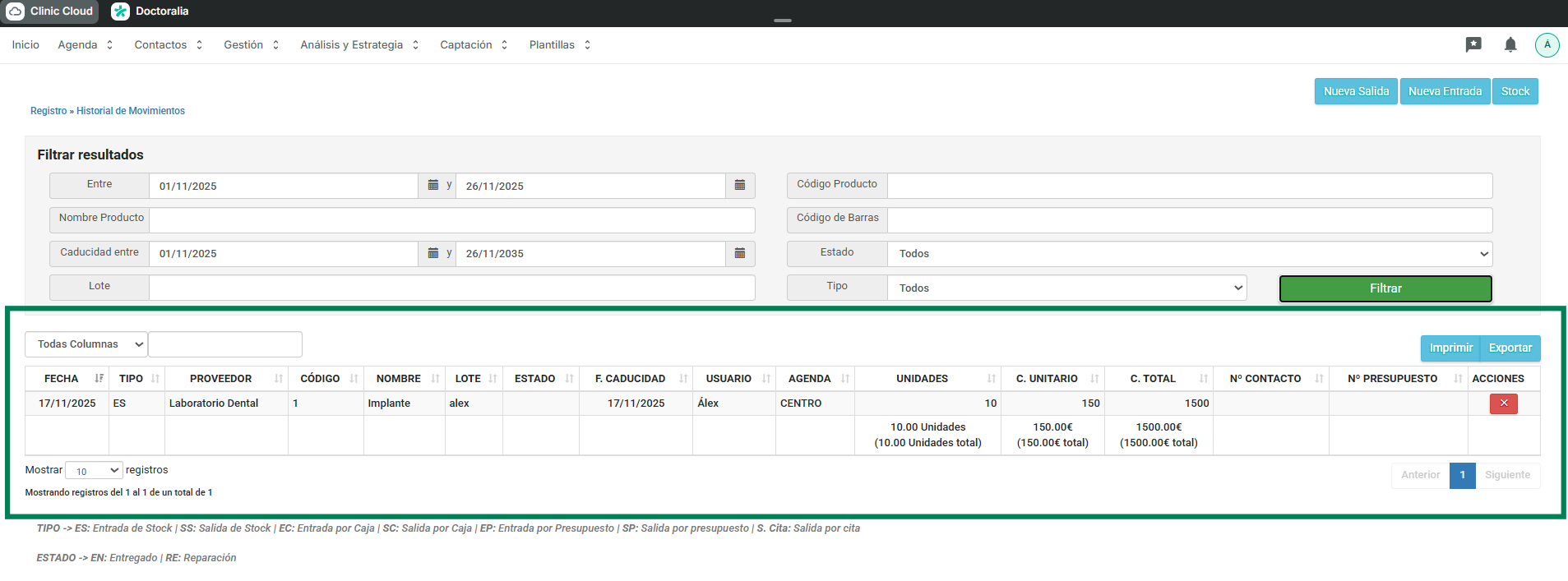The width and height of the screenshot is (1568, 581).
Task: Open the user avatar profile icon
Action: [1547, 45]
